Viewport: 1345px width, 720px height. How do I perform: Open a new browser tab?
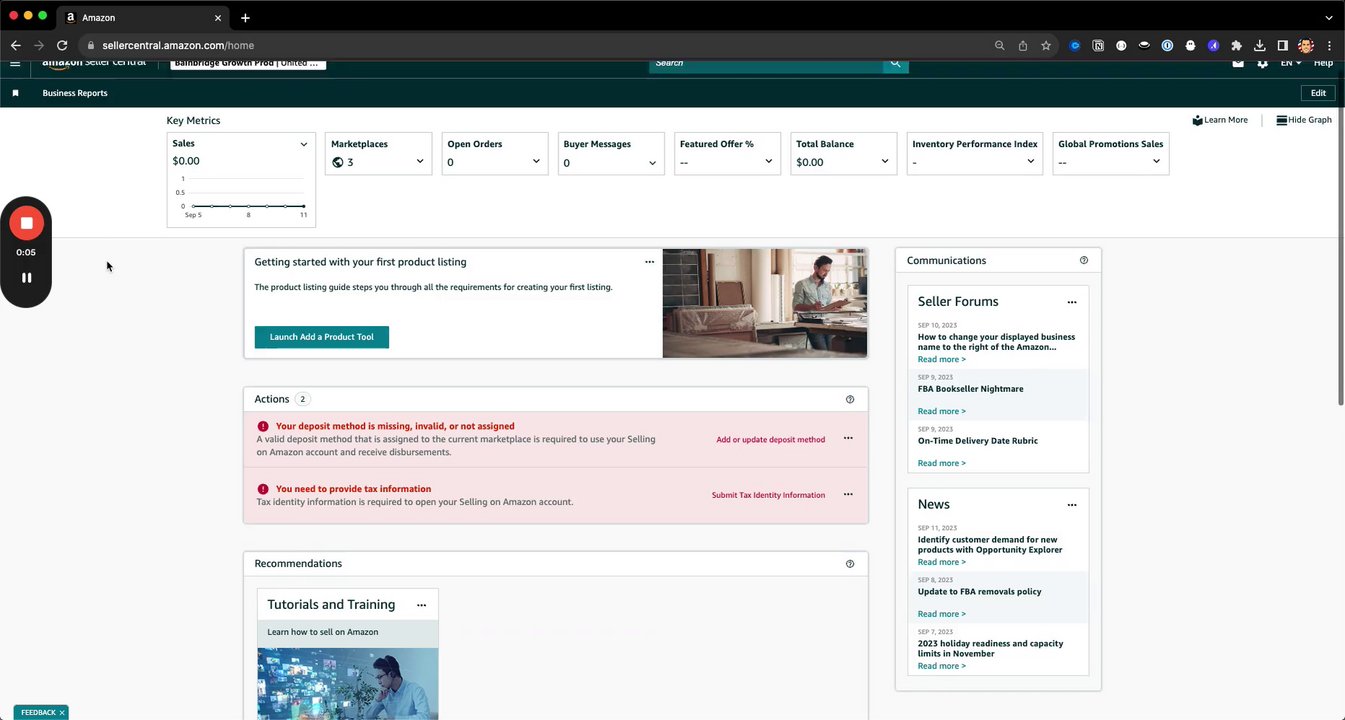pos(245,17)
